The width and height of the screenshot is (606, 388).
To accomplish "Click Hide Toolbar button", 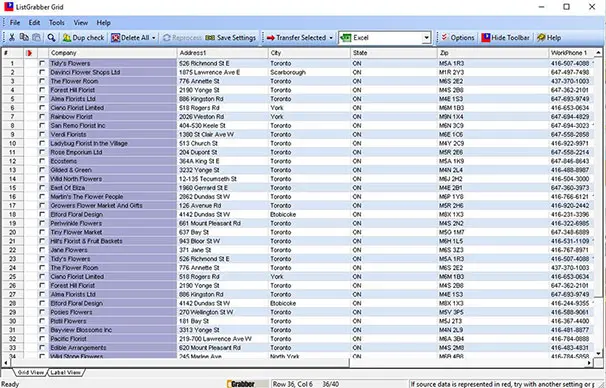I will coord(505,37).
